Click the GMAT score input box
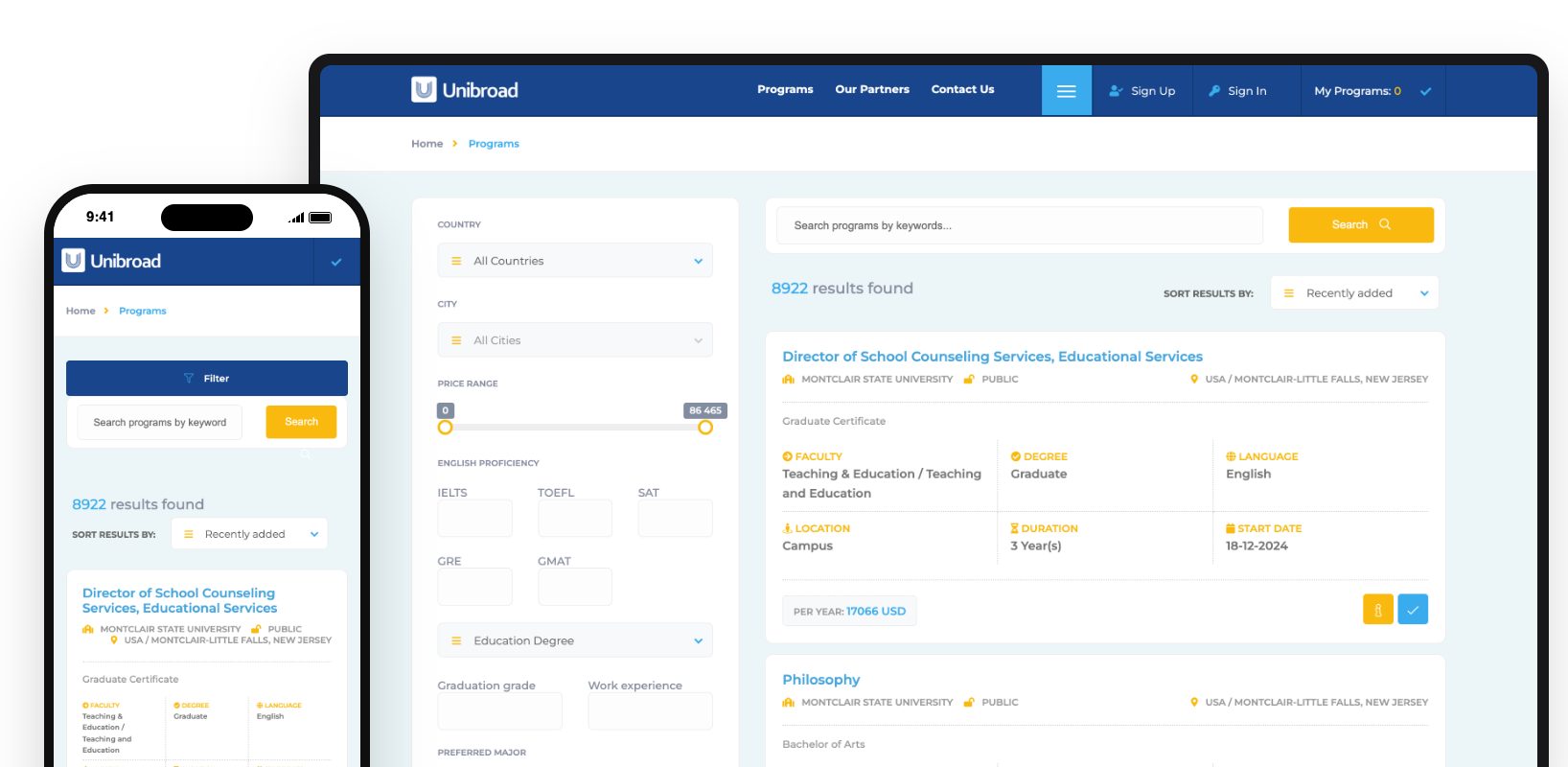 tap(575, 587)
